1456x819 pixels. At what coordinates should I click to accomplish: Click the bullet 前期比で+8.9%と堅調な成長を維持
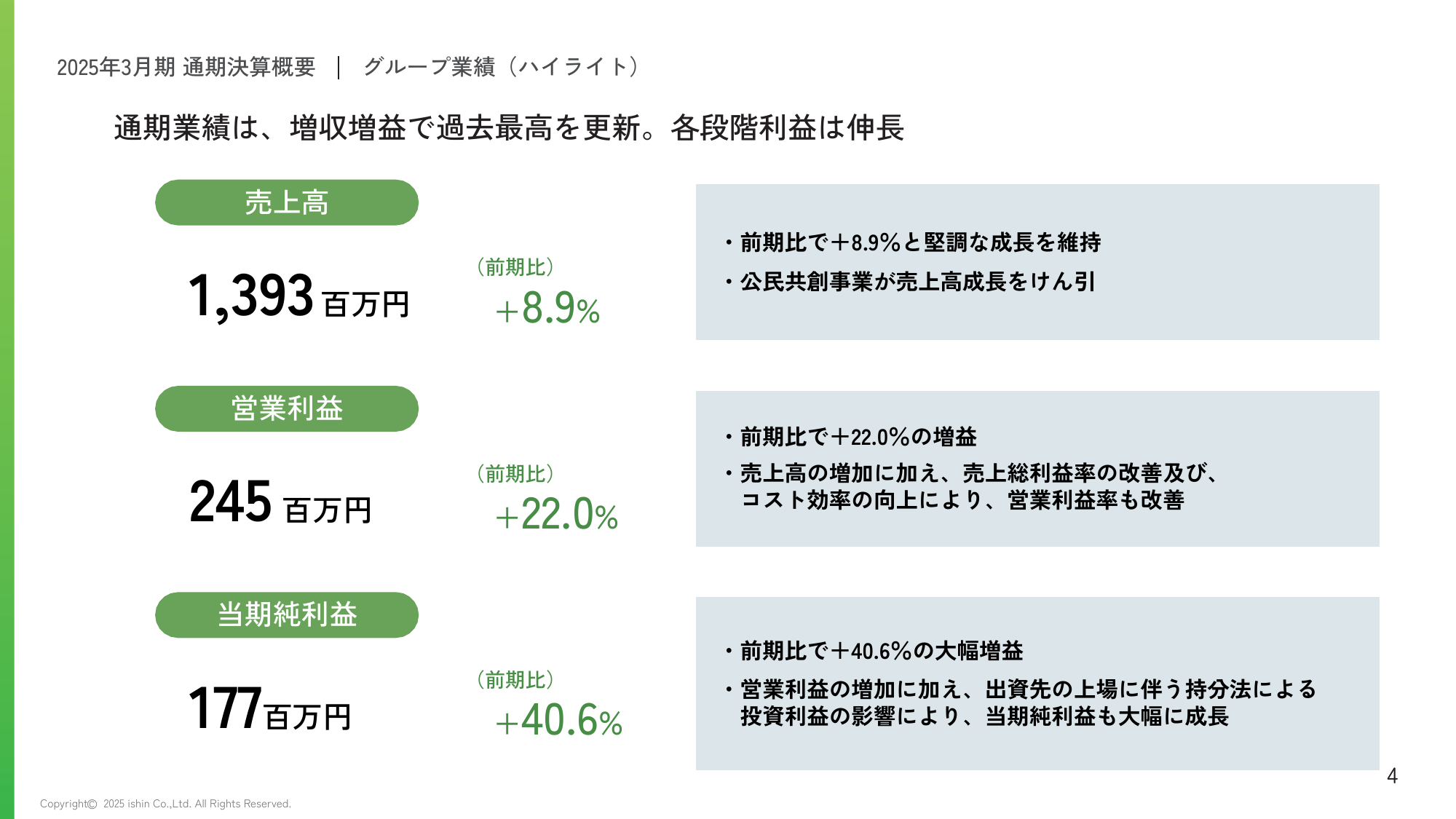coord(912,242)
